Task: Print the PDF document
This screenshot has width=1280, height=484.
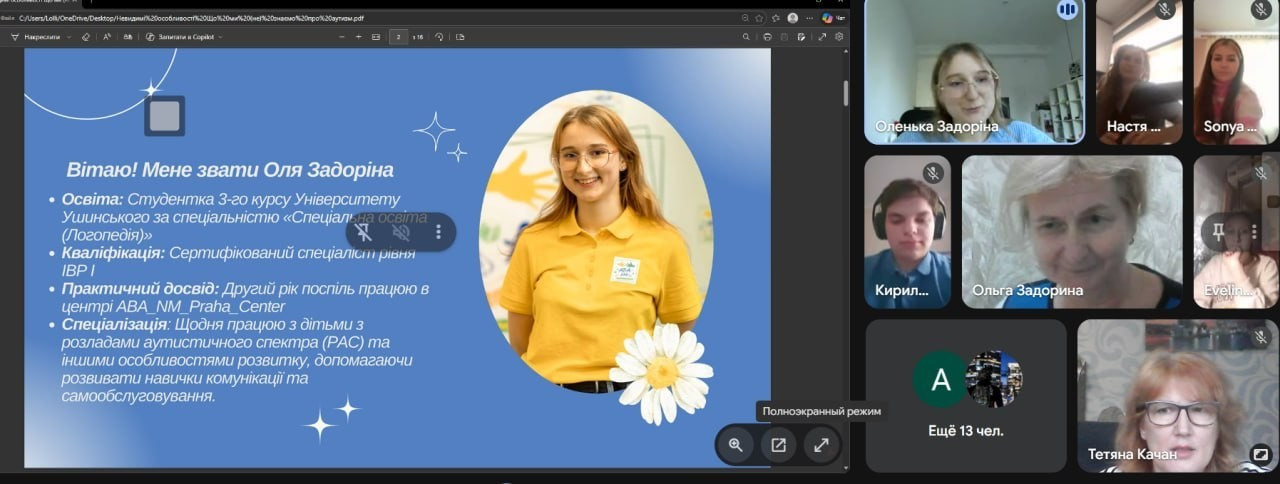Action: point(767,37)
